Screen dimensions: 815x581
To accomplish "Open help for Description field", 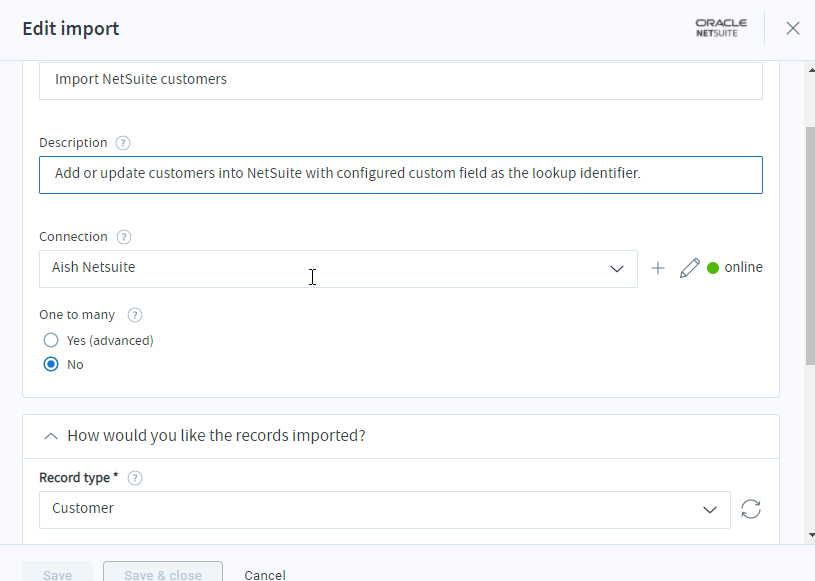I will pos(123,143).
